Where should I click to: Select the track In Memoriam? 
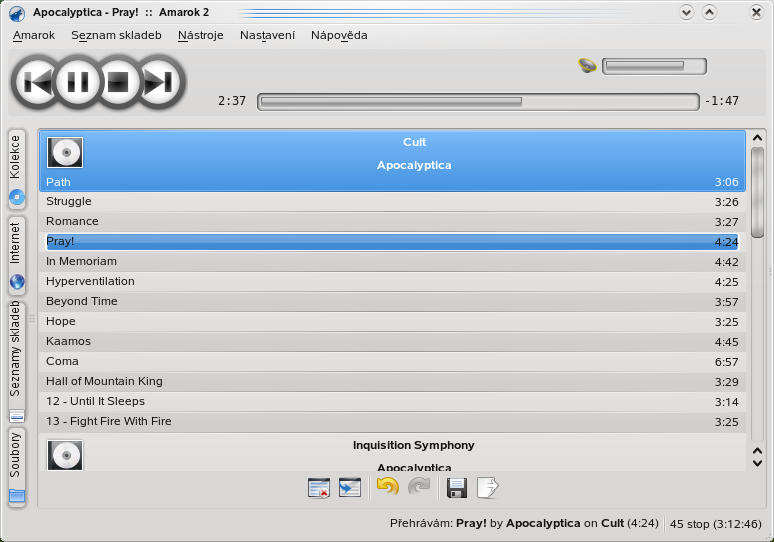click(392, 262)
